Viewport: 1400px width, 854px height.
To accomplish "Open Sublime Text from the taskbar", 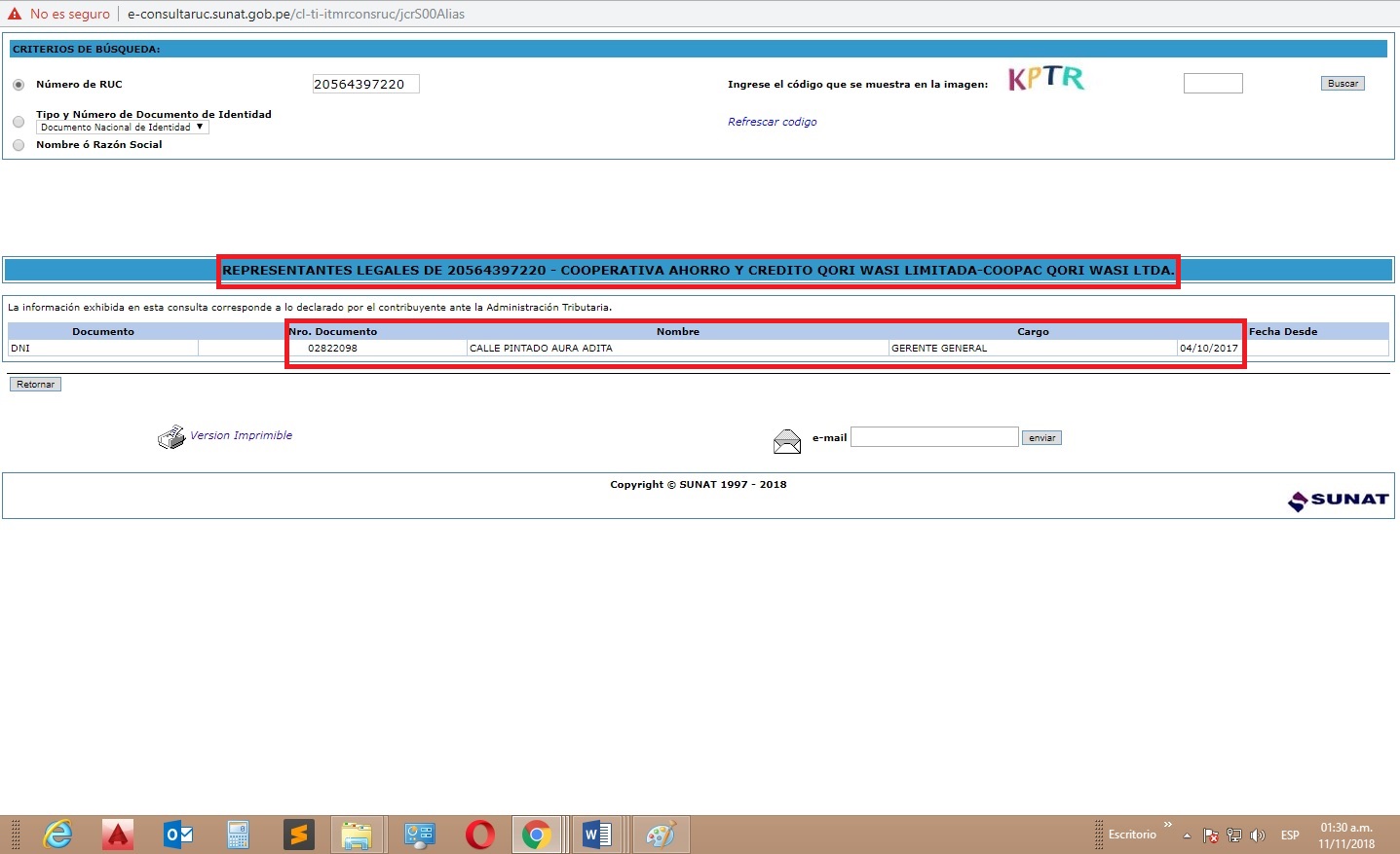I will [x=299, y=835].
